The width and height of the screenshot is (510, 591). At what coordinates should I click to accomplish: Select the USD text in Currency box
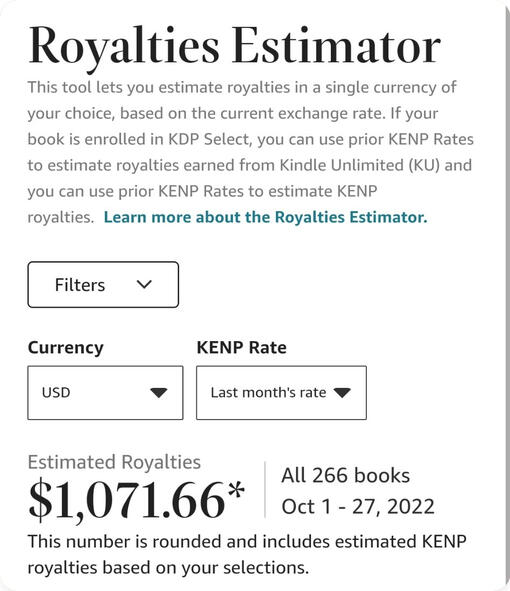56,393
